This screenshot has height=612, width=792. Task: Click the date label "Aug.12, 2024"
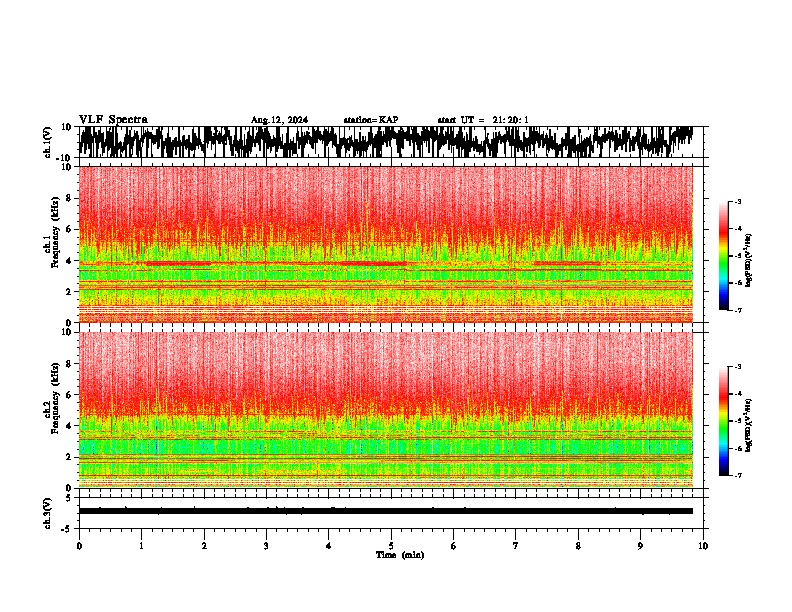coord(279,120)
